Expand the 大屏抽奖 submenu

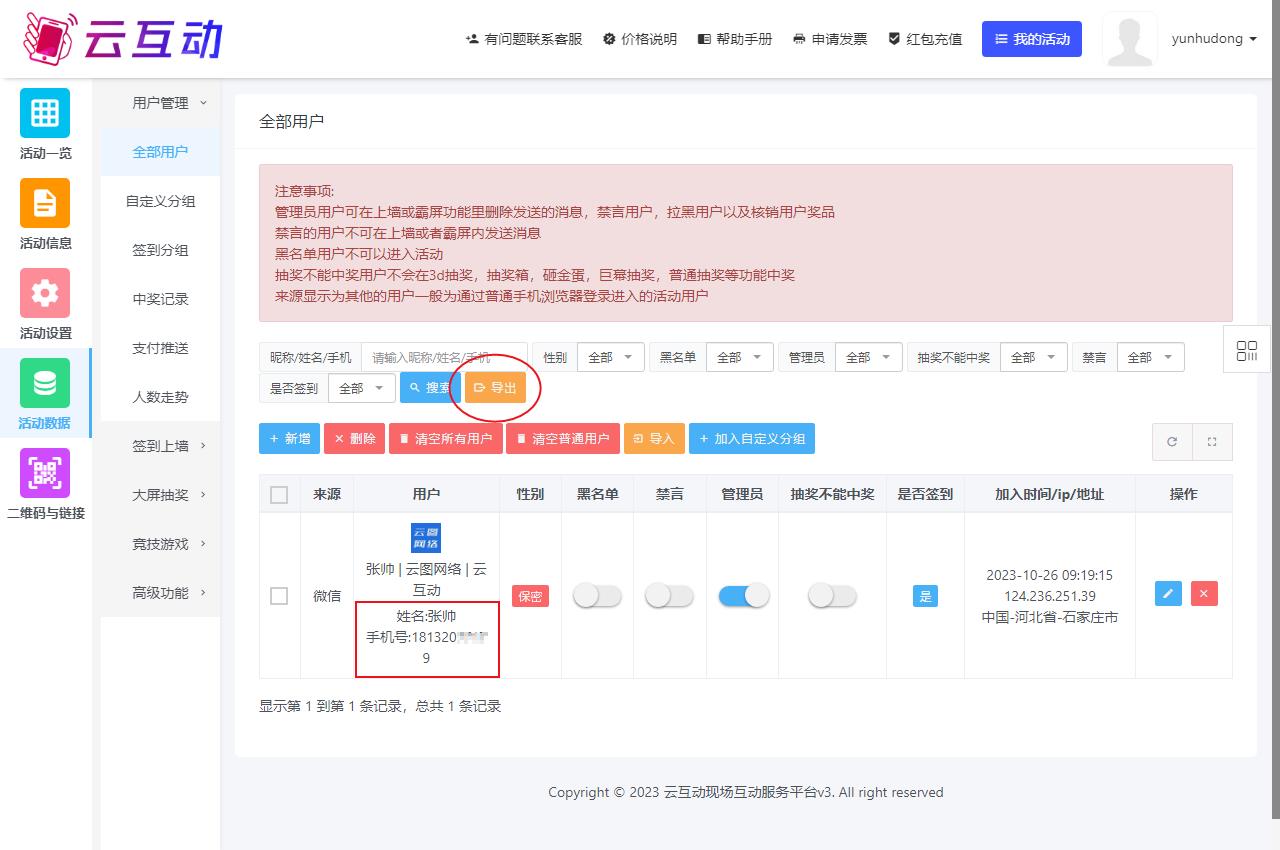(x=160, y=495)
